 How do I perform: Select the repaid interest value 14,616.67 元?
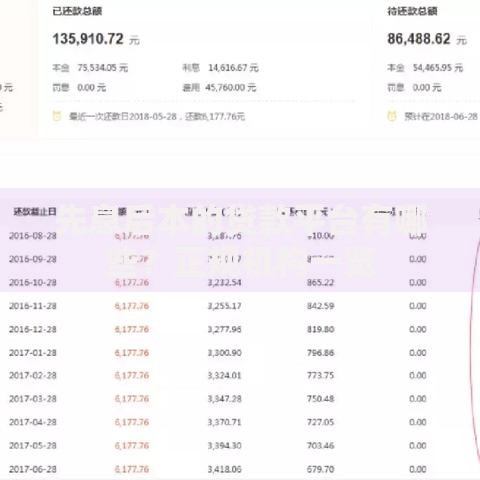coord(233,68)
